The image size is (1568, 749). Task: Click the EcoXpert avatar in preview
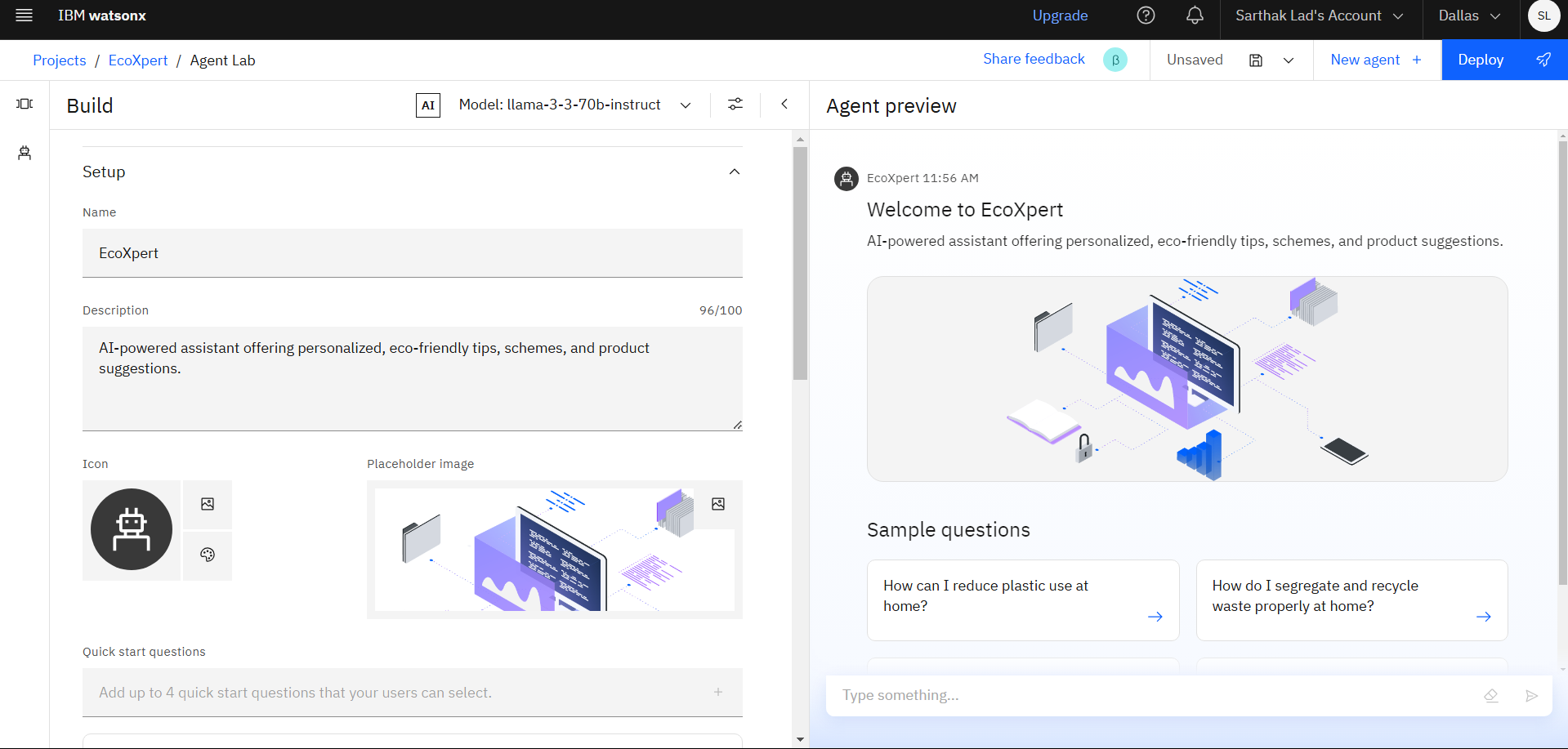coord(847,178)
